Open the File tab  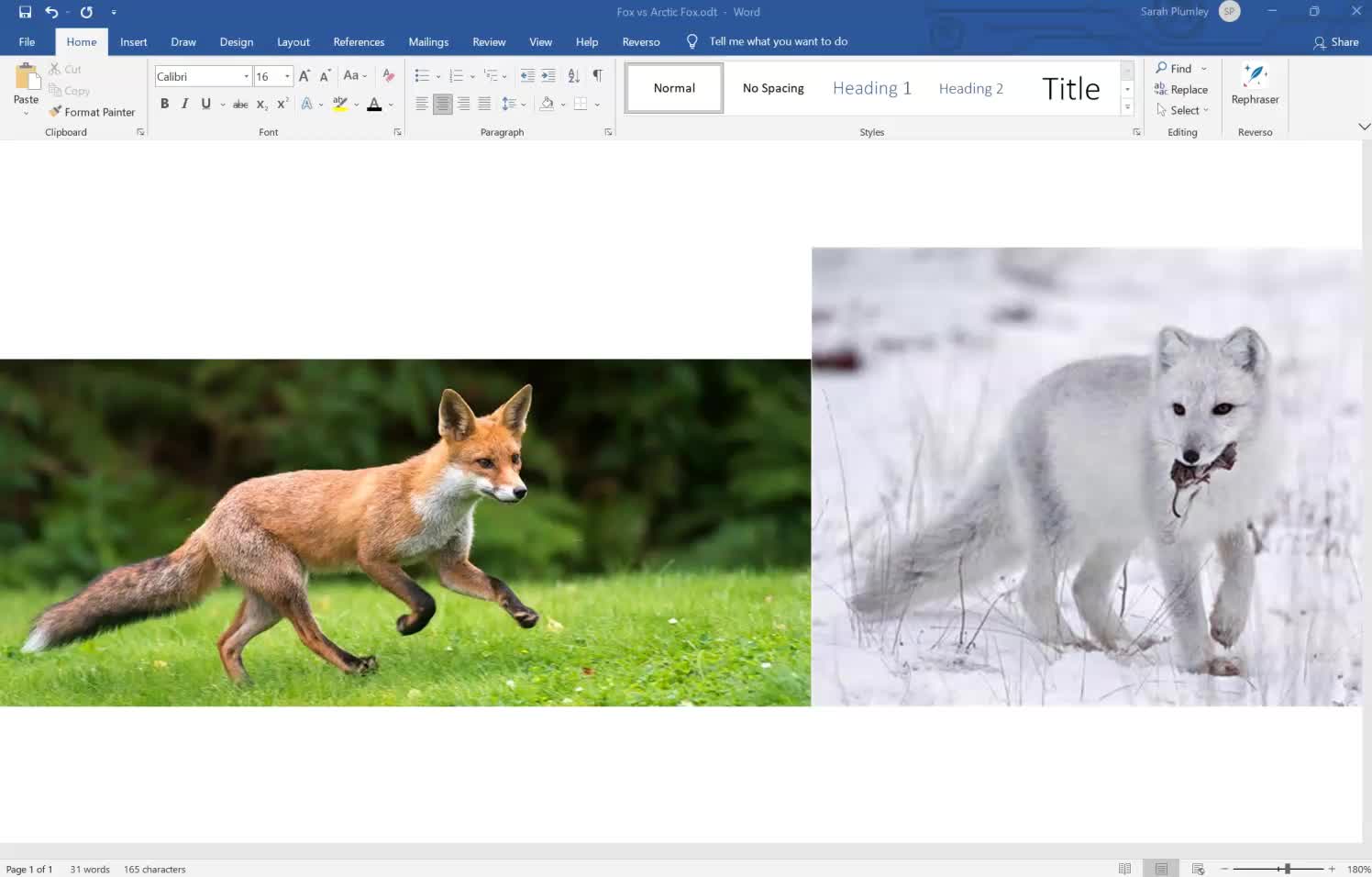(27, 41)
